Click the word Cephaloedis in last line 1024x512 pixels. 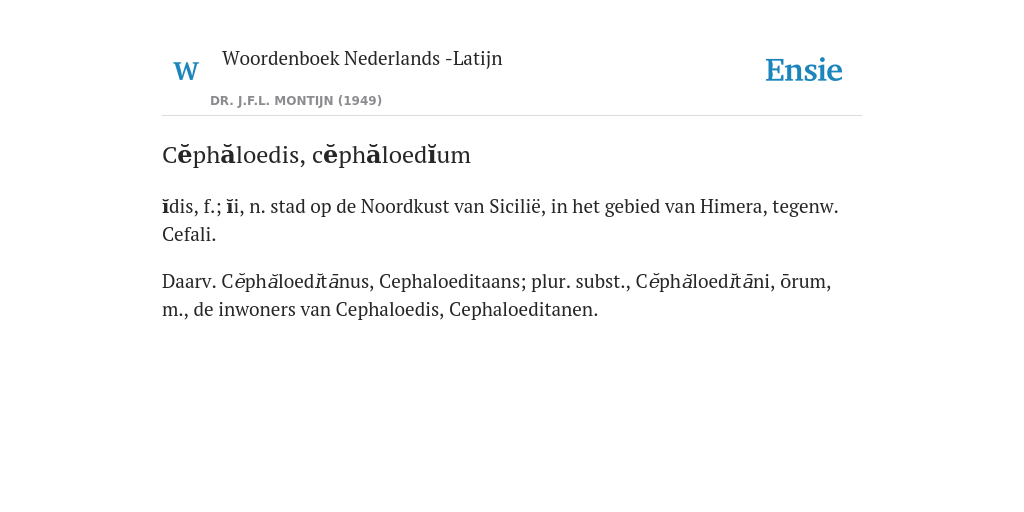390,310
